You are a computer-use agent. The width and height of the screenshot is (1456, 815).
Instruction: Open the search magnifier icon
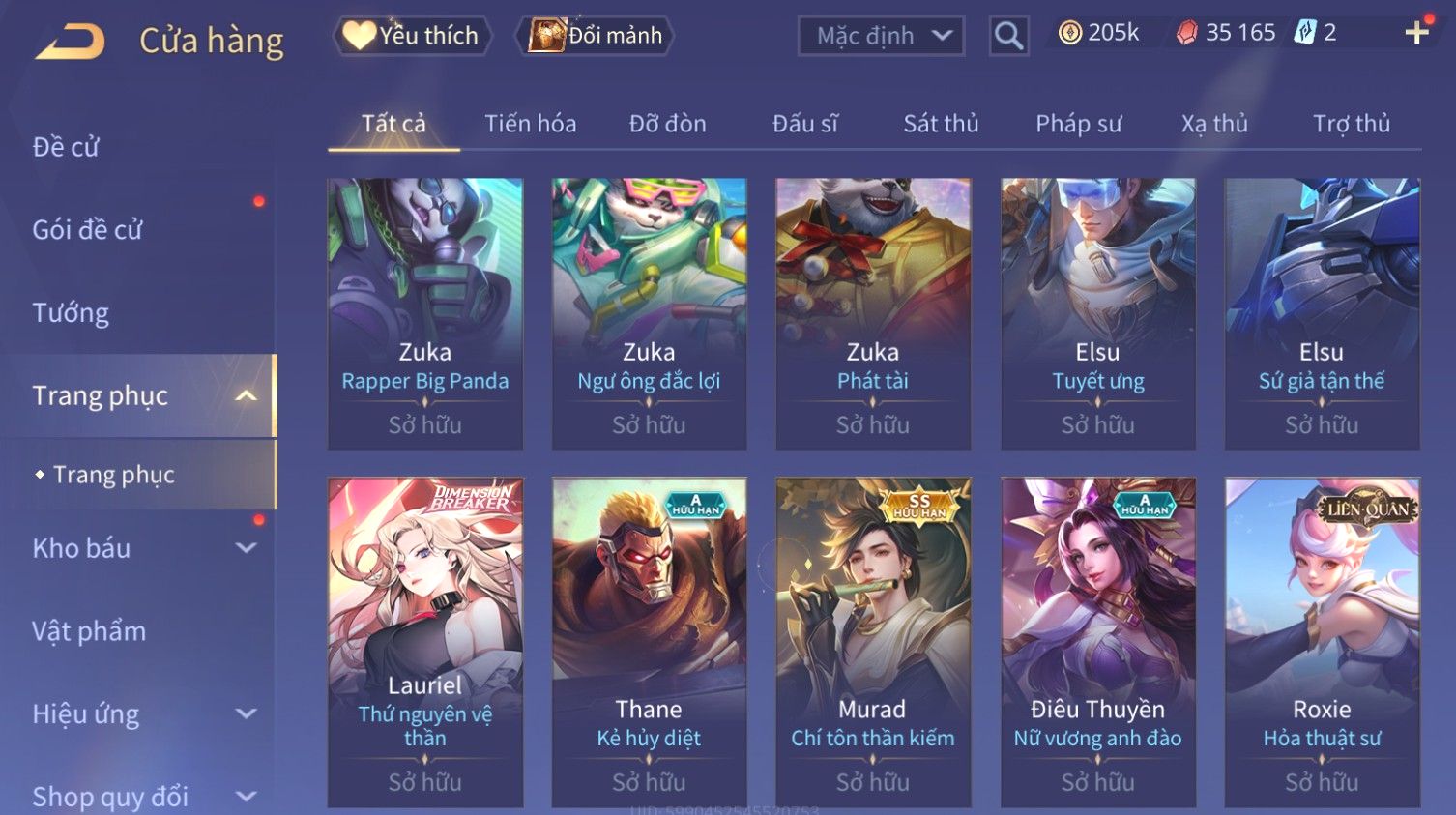tap(1008, 37)
